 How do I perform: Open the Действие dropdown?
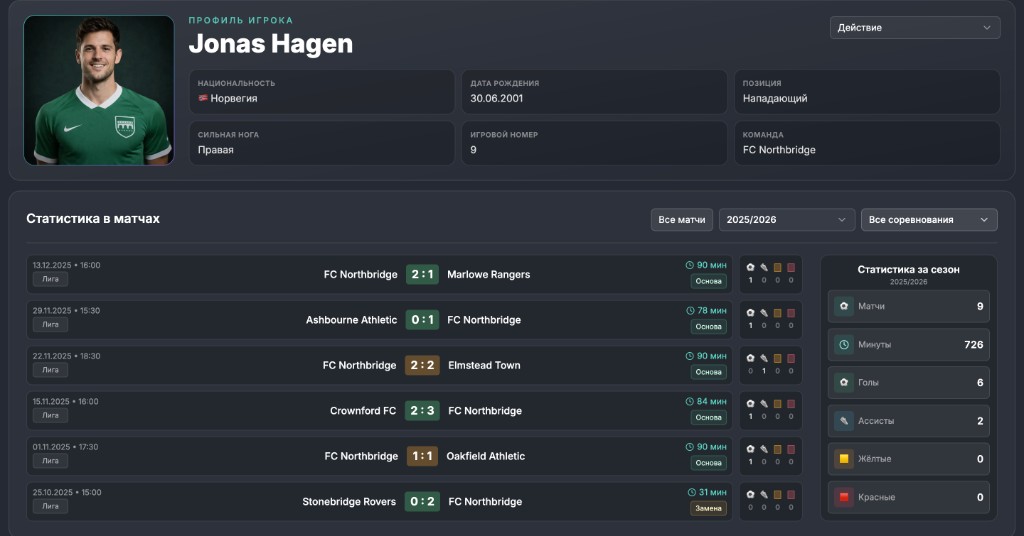[914, 27]
